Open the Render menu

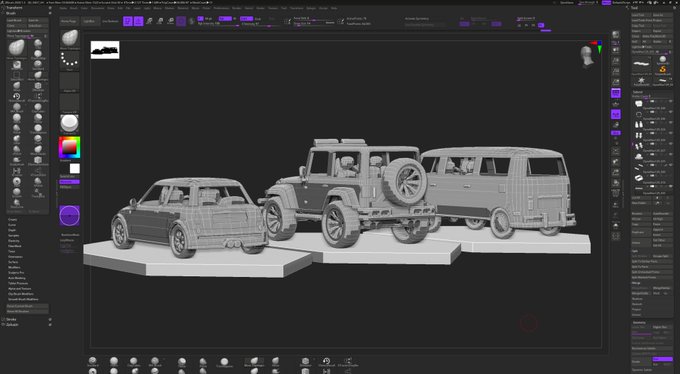pos(237,8)
